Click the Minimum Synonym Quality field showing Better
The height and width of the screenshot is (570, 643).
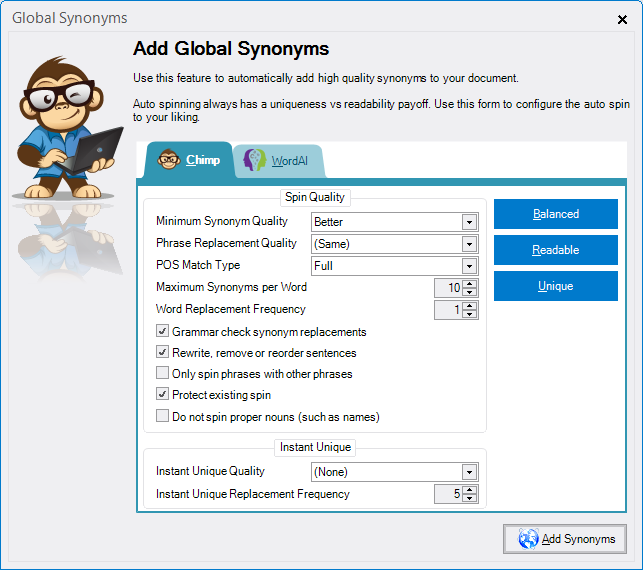click(394, 222)
